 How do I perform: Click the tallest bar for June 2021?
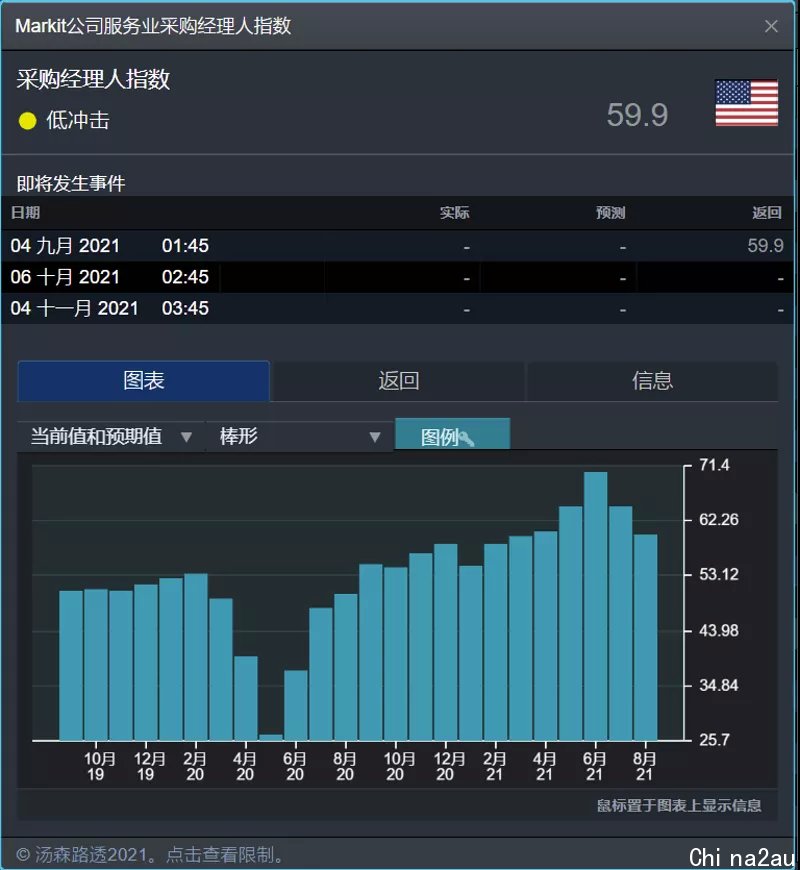595,606
